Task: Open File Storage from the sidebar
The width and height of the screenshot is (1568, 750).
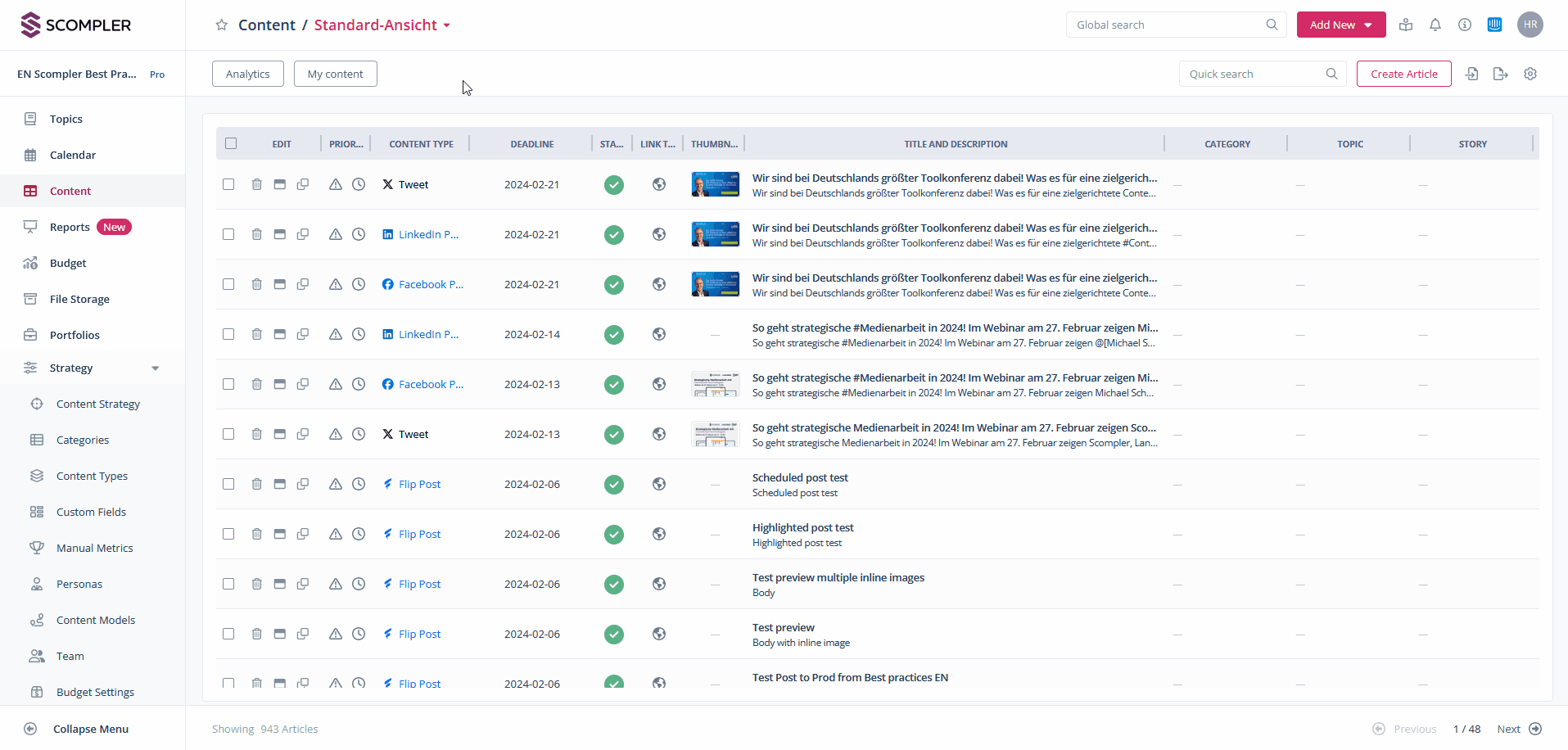Action: pyautogui.click(x=79, y=299)
